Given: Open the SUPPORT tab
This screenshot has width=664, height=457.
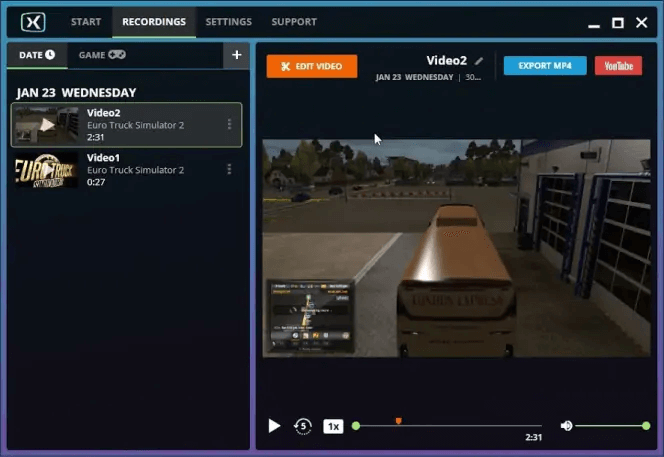Looking at the screenshot, I should coord(294,22).
